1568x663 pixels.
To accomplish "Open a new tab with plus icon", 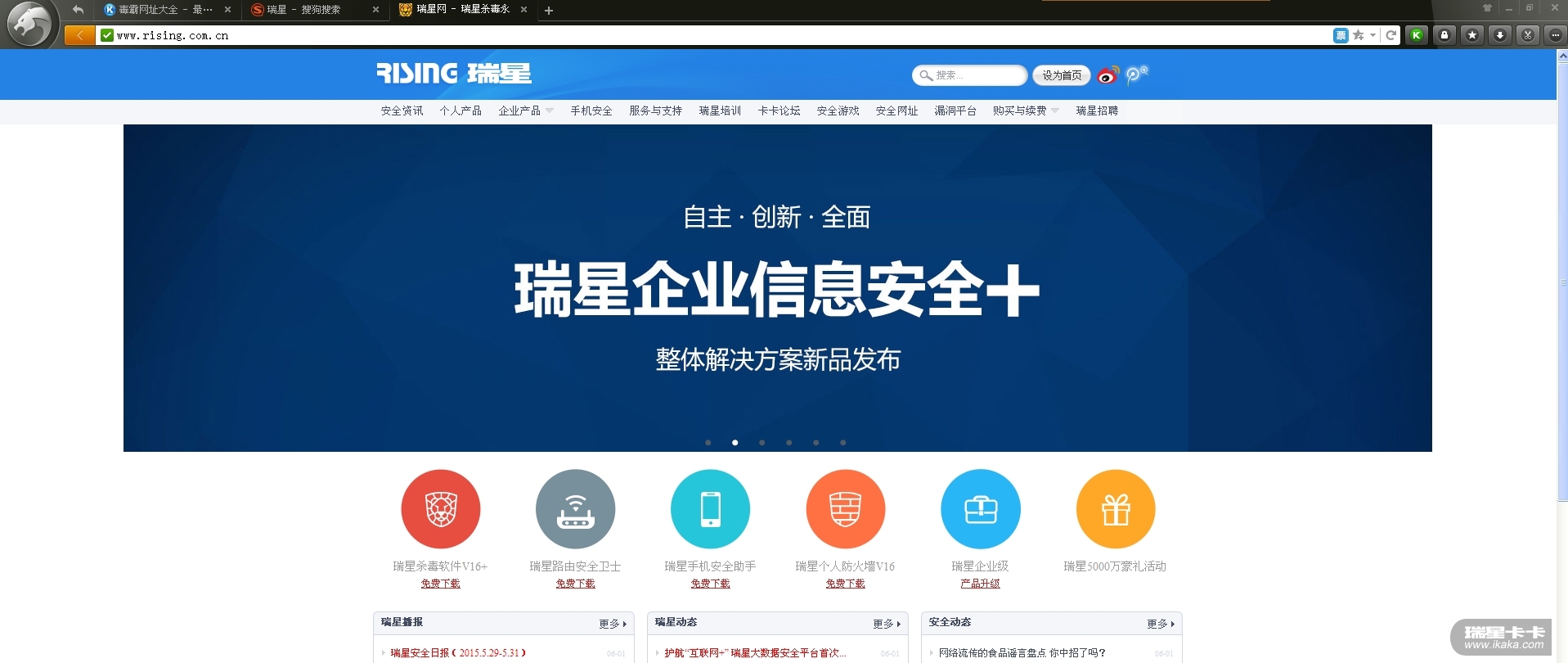I will point(549,11).
